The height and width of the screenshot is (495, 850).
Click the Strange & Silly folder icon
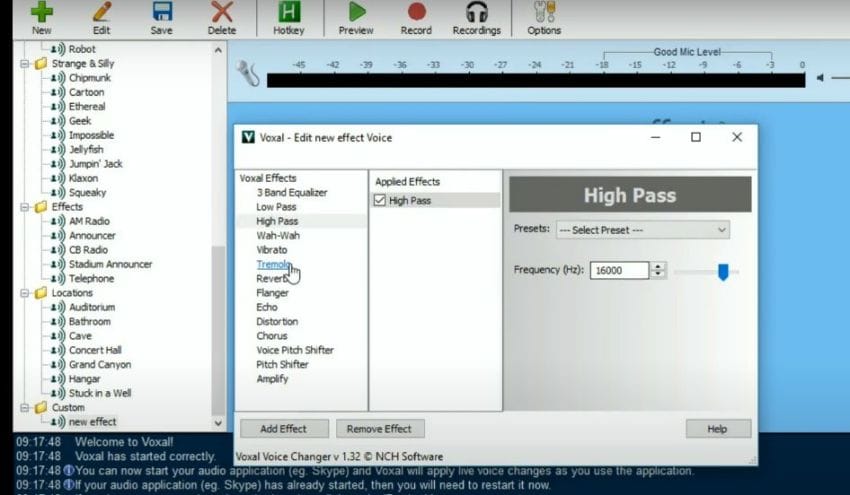41,63
